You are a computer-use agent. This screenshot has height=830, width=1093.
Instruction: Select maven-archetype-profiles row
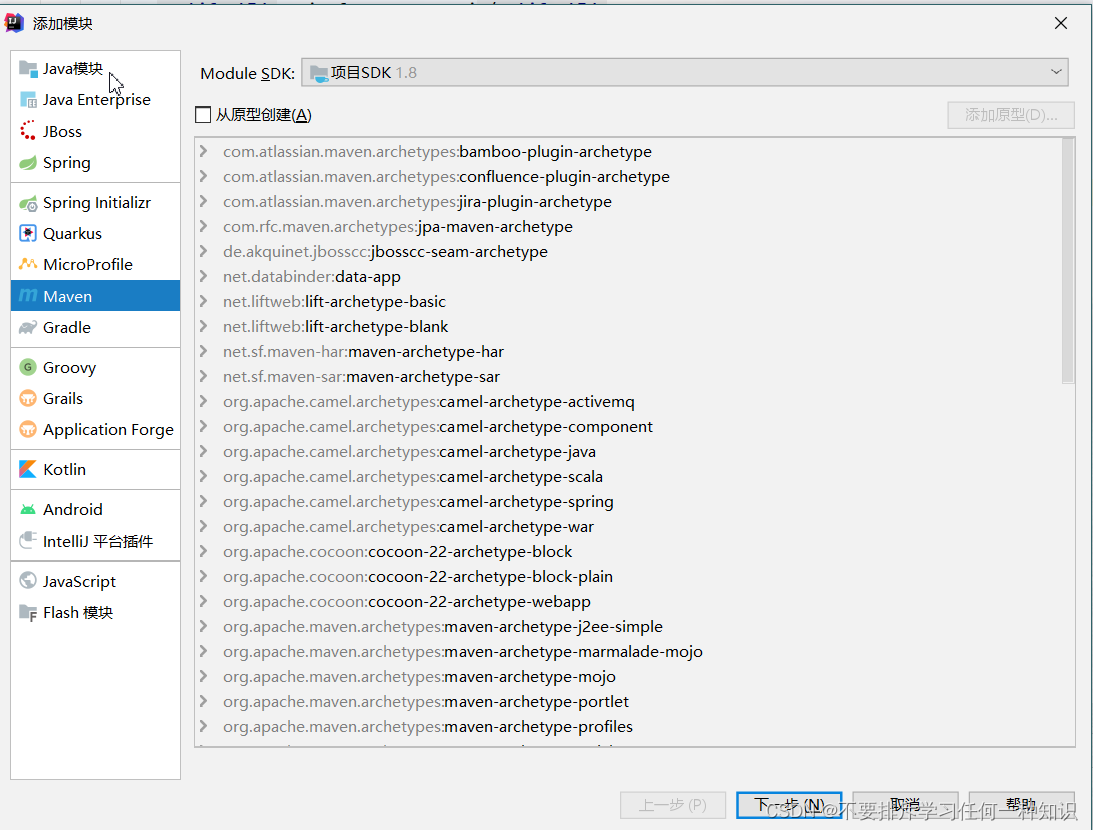point(628,727)
